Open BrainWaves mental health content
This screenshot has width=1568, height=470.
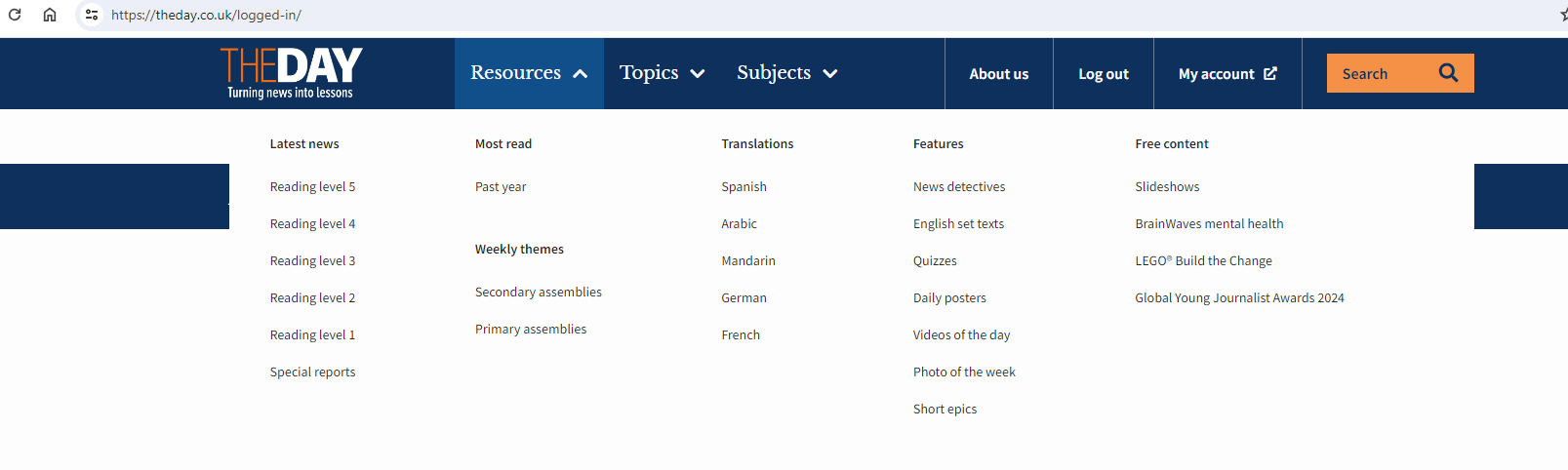pos(1209,223)
